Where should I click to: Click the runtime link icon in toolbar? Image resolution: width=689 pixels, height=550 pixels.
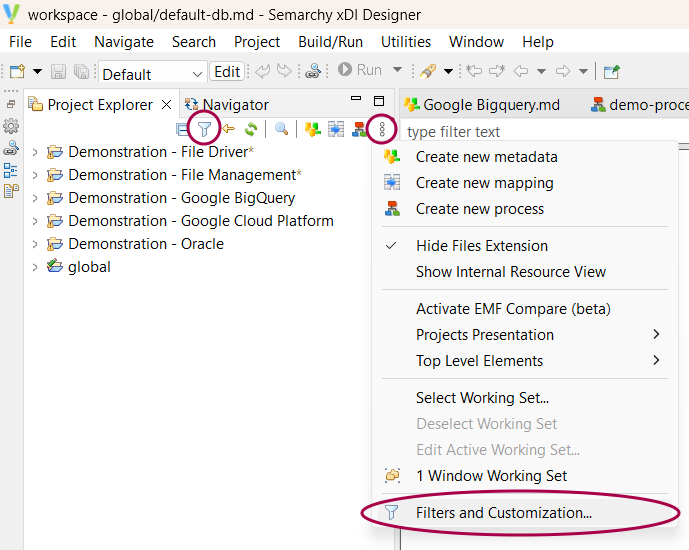click(313, 71)
